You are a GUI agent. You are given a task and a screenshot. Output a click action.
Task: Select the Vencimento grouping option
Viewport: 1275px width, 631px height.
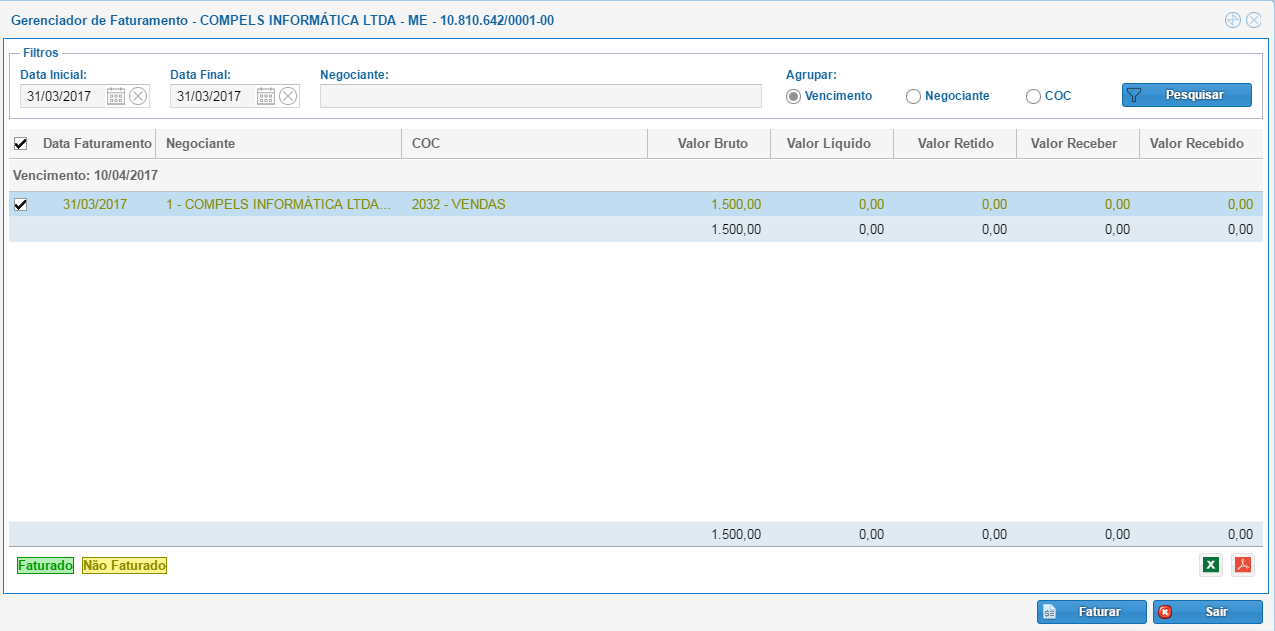click(793, 96)
